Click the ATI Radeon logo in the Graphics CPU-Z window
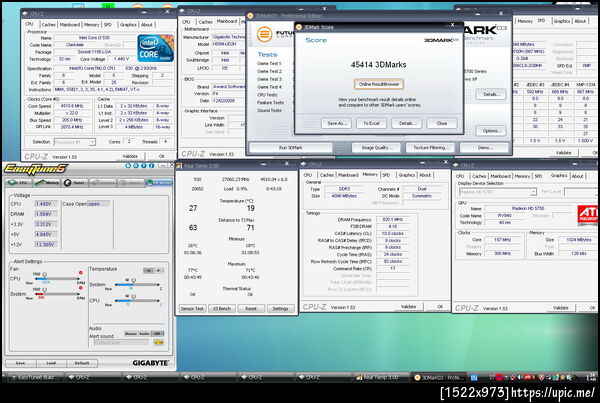The width and height of the screenshot is (600, 403). click(x=587, y=214)
